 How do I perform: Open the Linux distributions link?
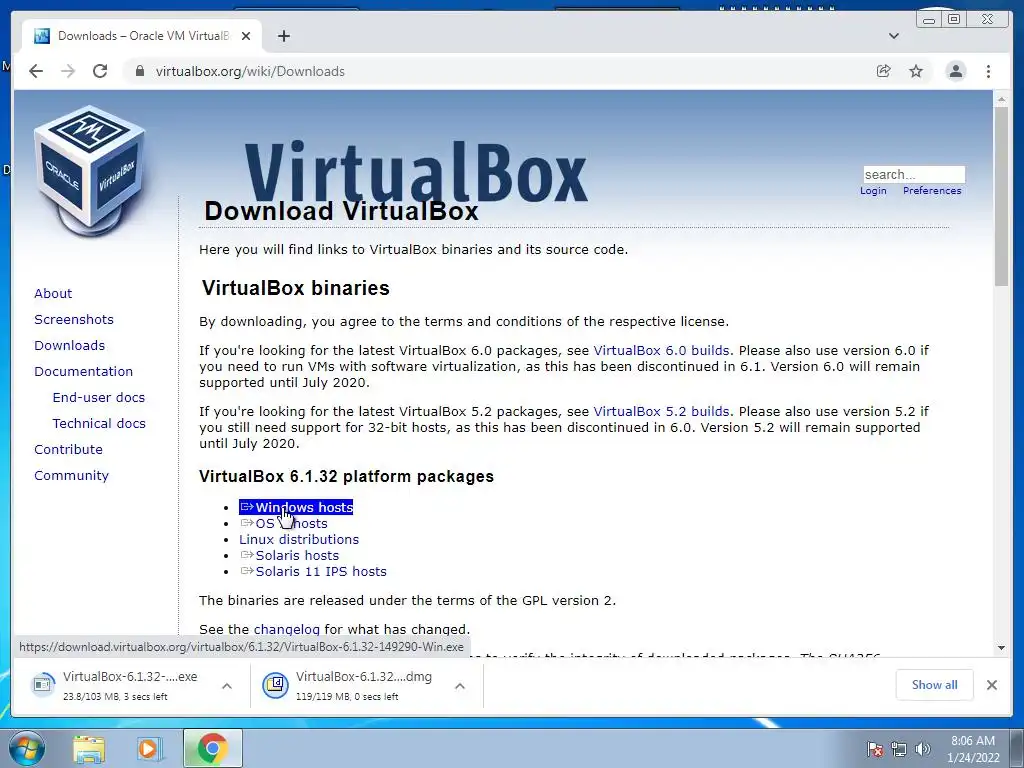point(299,539)
